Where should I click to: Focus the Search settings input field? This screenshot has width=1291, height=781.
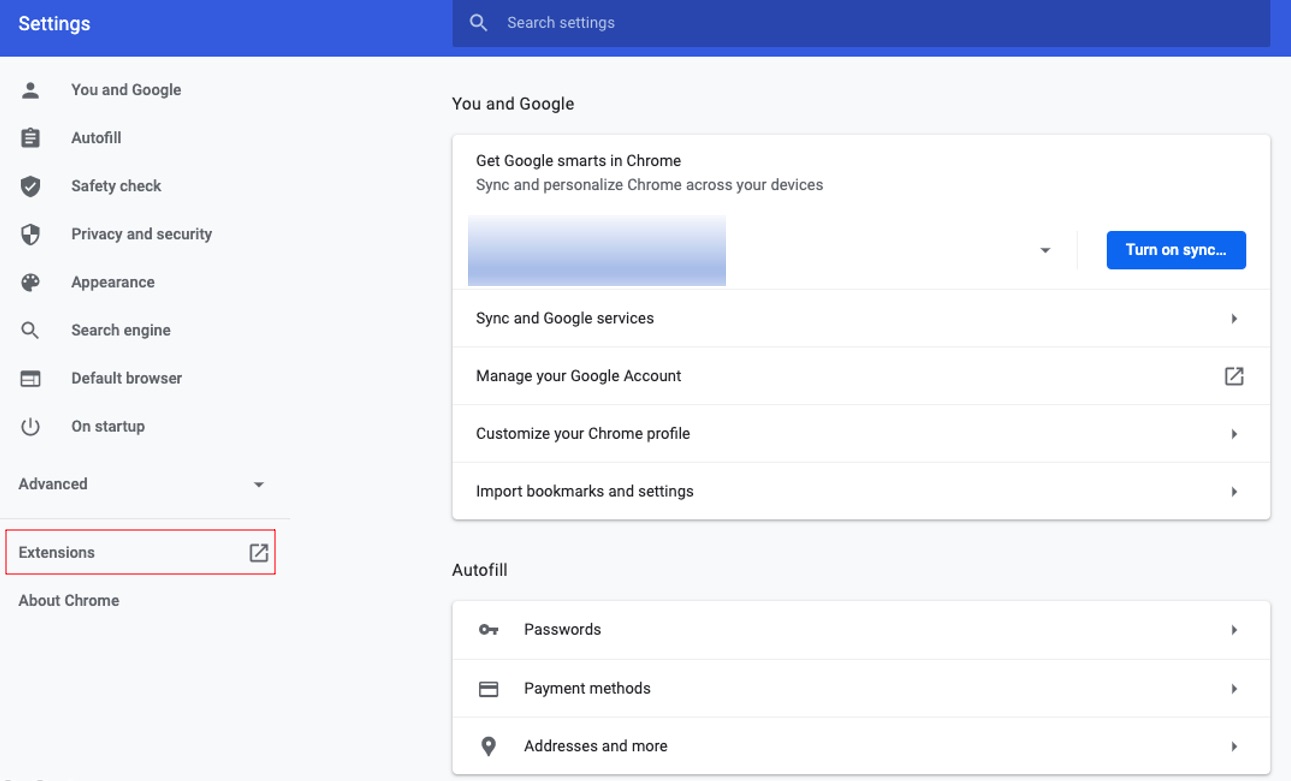tap(861, 23)
